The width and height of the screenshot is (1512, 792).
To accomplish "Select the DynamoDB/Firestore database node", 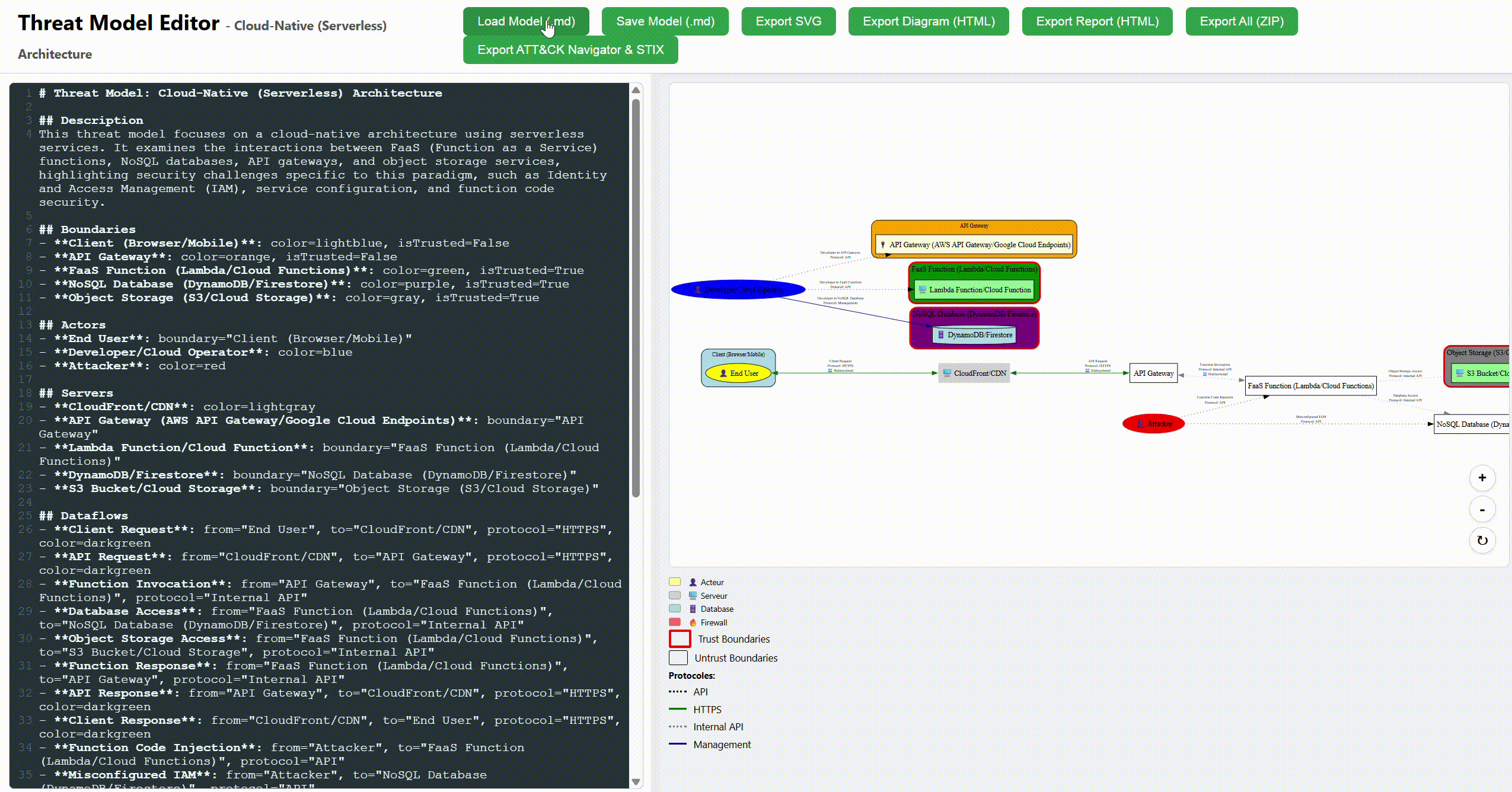I will 974,335.
